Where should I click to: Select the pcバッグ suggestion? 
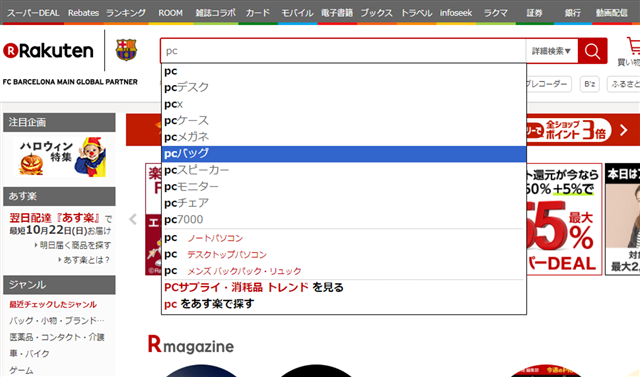[x=344, y=154]
